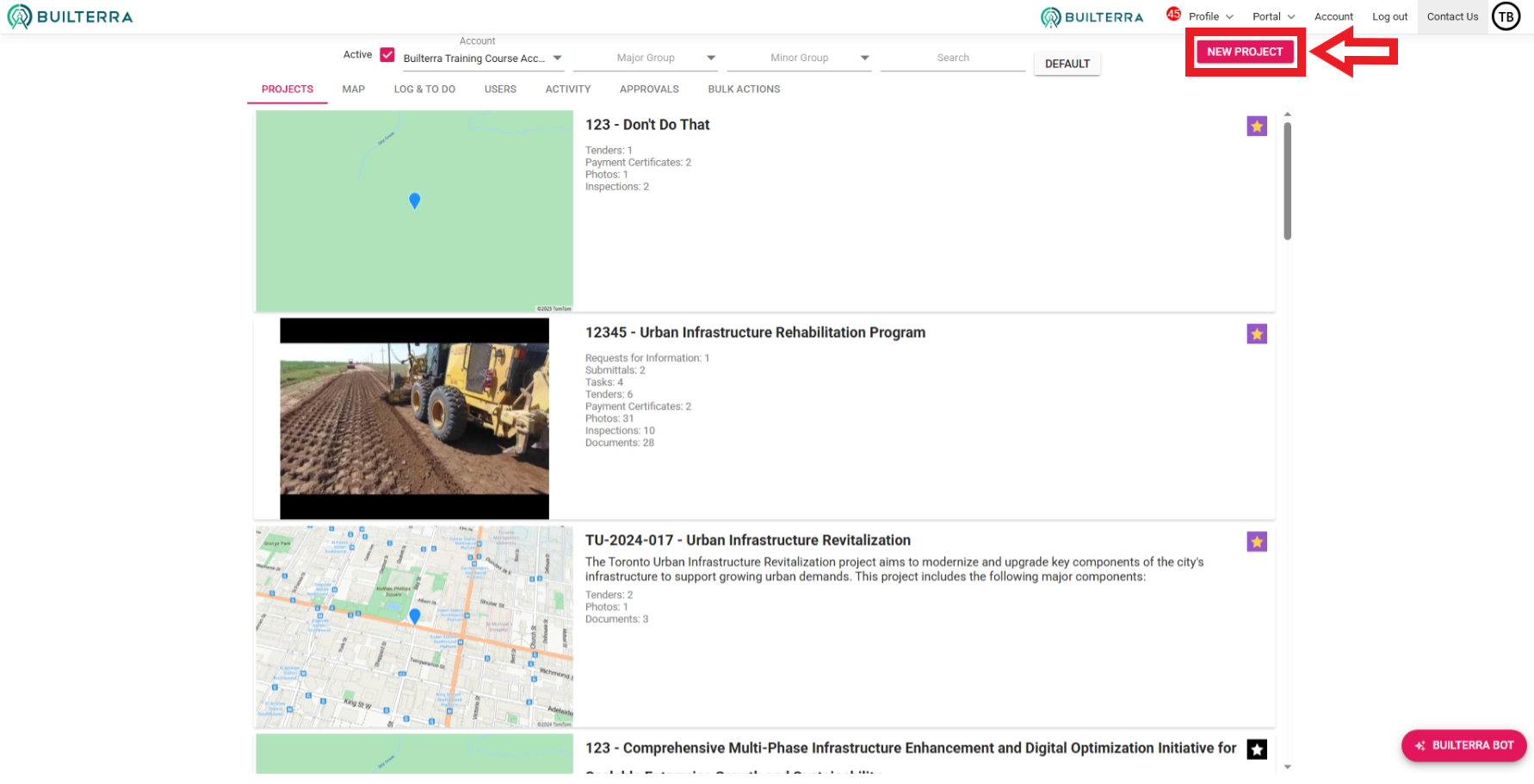This screenshot has width=1534, height=784.
Task: Click the Toronto Urban Infrastructure Revitalization description text
Action: [x=894, y=569]
